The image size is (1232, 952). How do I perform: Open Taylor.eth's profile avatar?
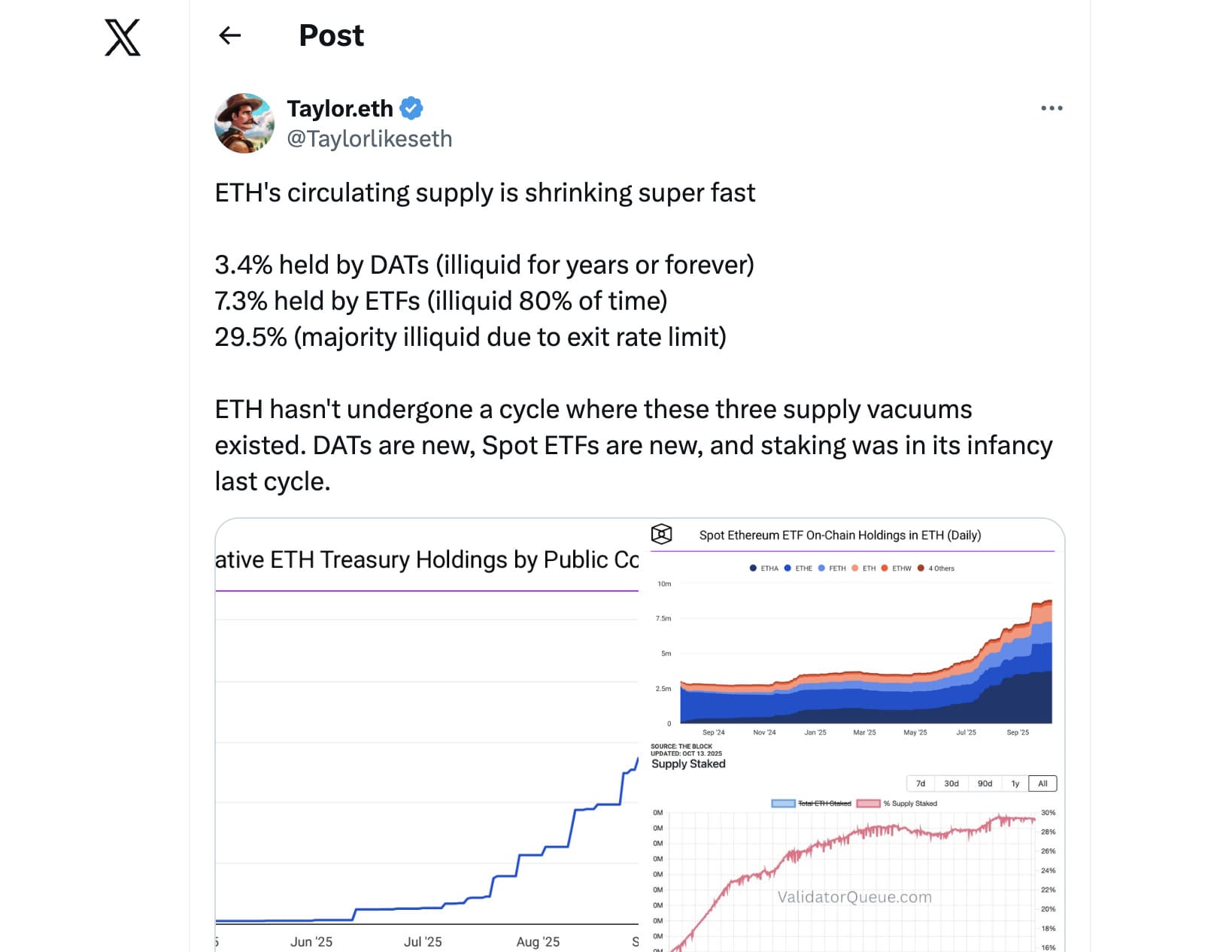[x=244, y=123]
